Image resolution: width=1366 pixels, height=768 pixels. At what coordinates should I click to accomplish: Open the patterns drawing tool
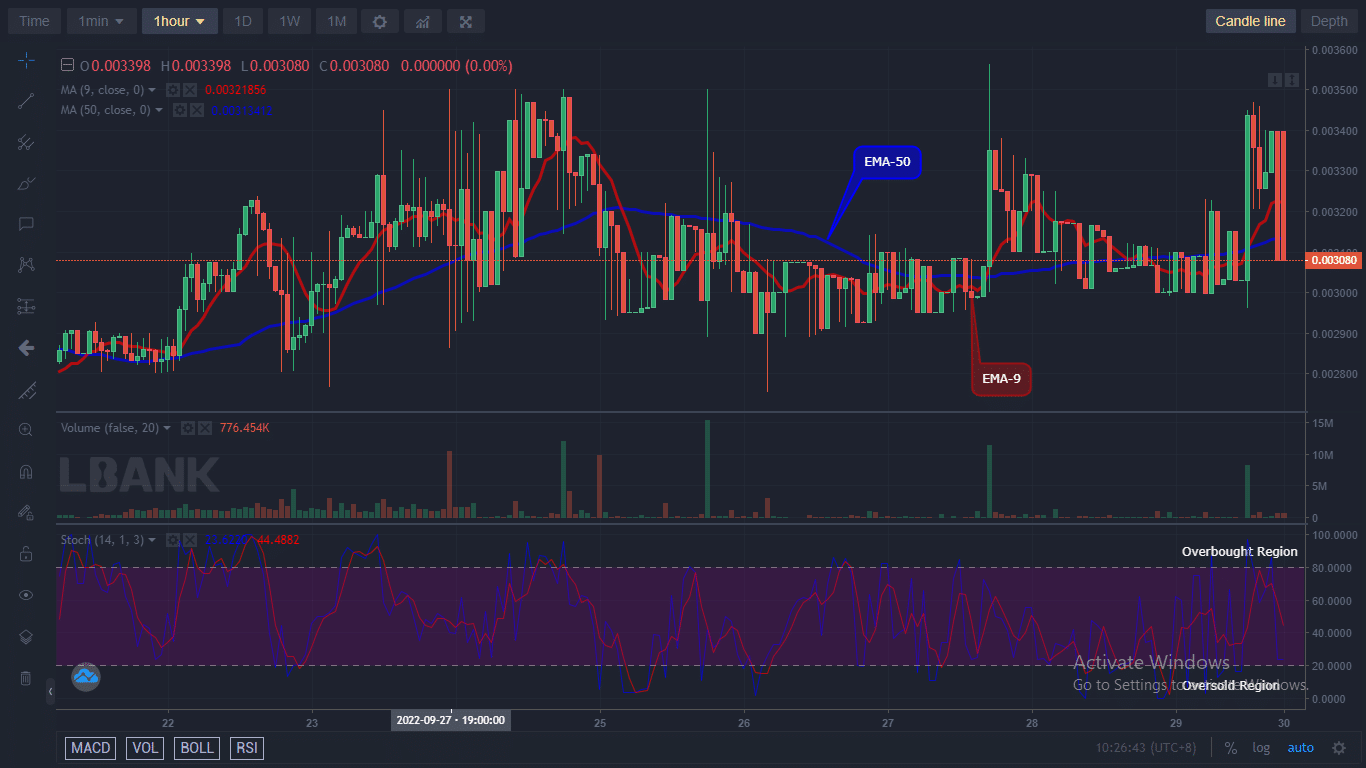(x=26, y=265)
